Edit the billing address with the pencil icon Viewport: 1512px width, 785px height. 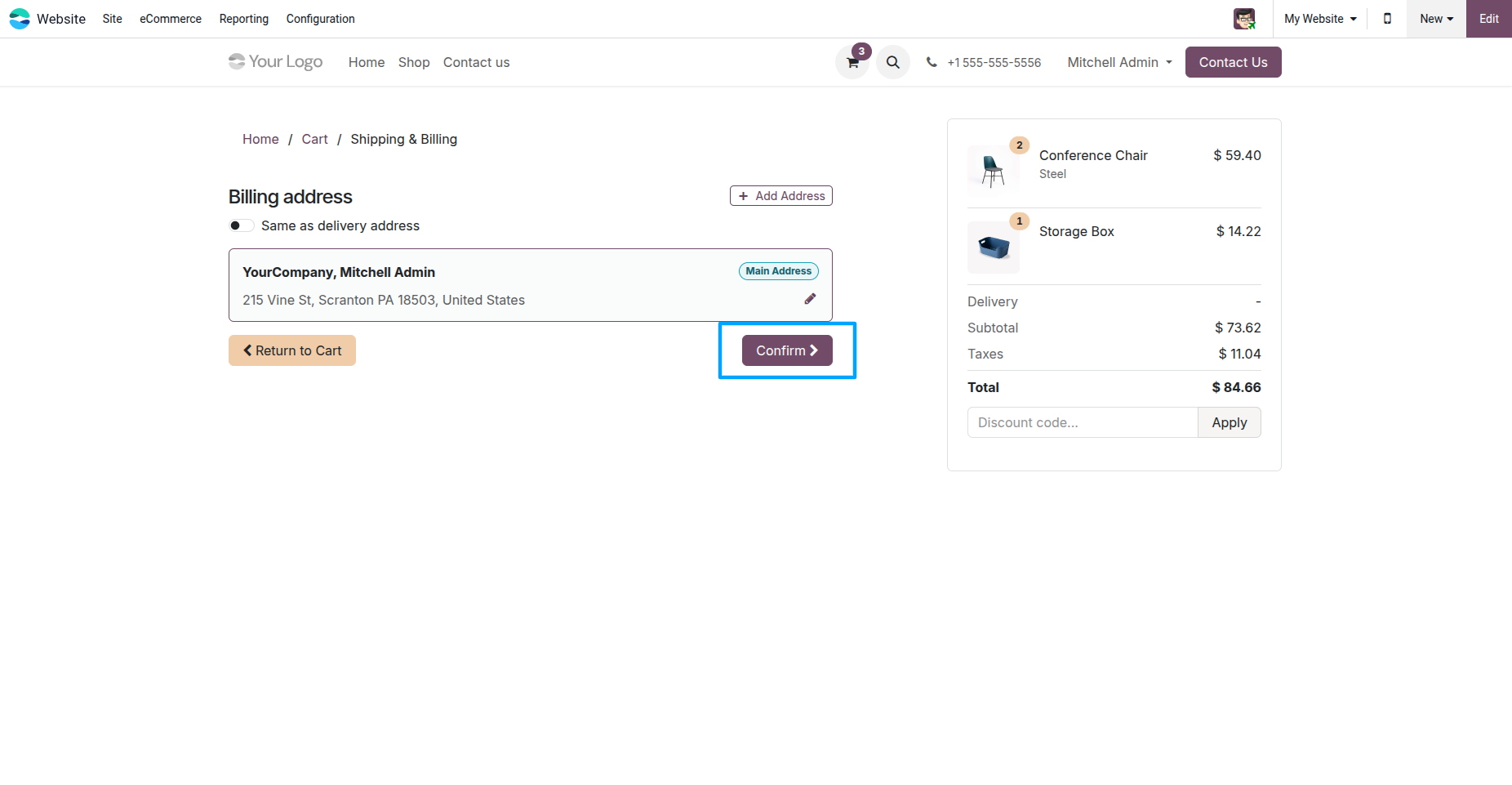coord(810,299)
